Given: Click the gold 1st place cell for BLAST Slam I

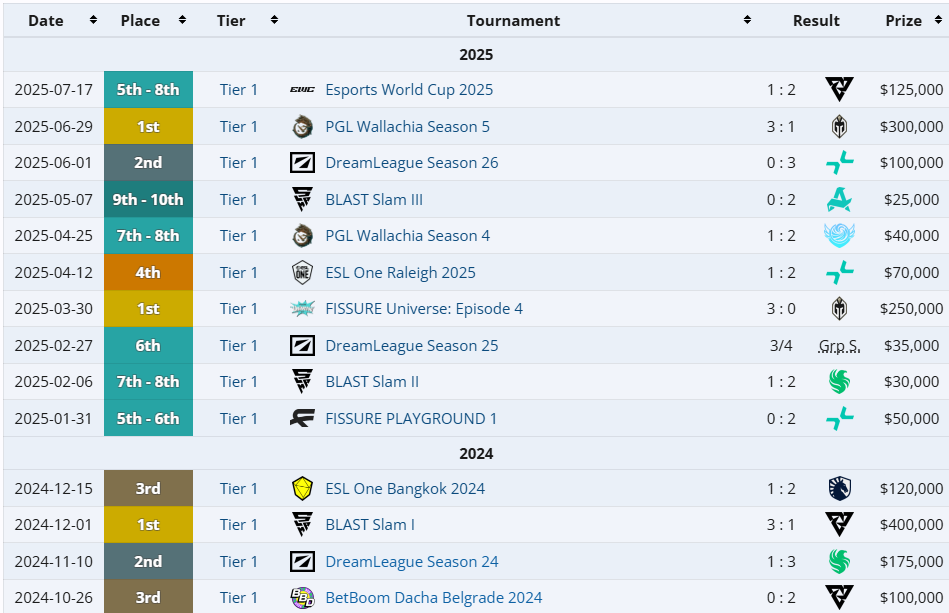Looking at the screenshot, I should click(x=148, y=525).
